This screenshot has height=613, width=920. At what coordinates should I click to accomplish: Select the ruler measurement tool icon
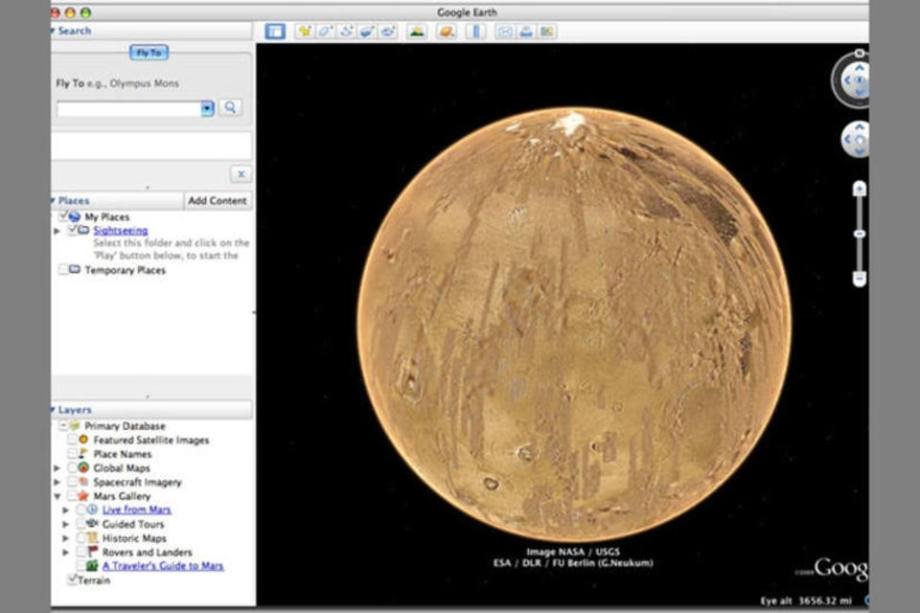click(475, 32)
